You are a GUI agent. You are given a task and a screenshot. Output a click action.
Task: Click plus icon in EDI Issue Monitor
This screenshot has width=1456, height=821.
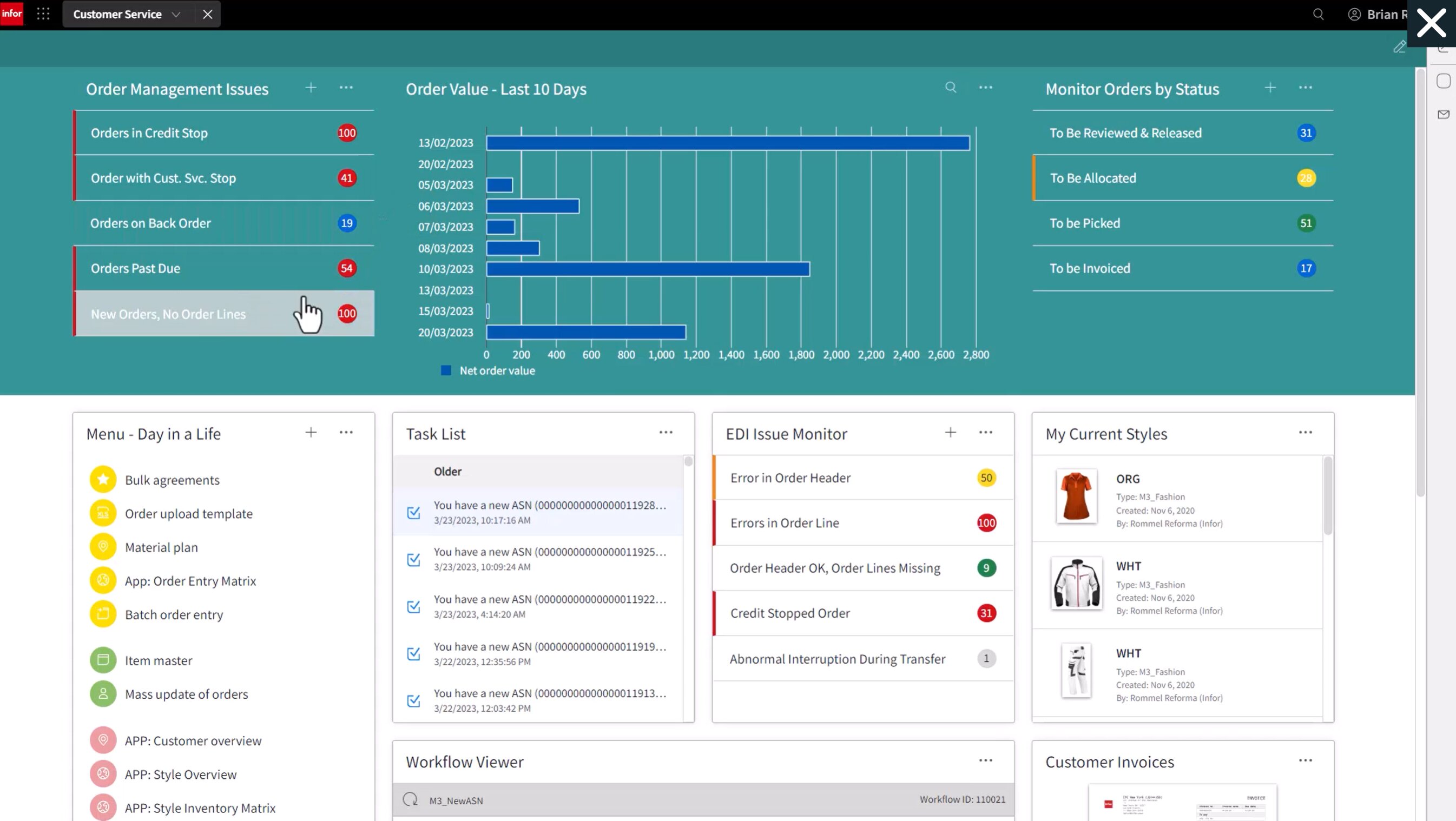951,432
